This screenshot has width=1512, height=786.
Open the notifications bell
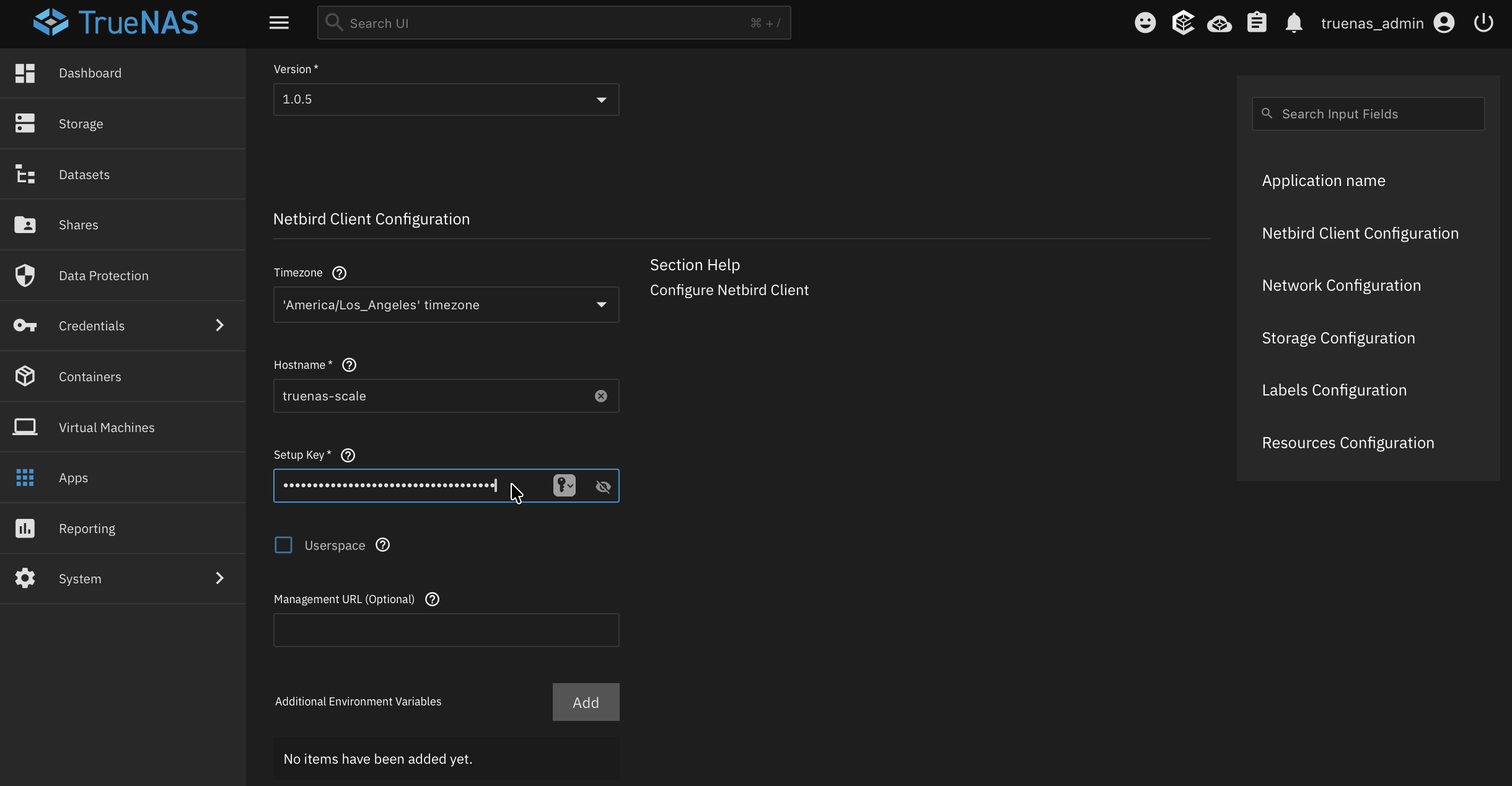click(1294, 22)
